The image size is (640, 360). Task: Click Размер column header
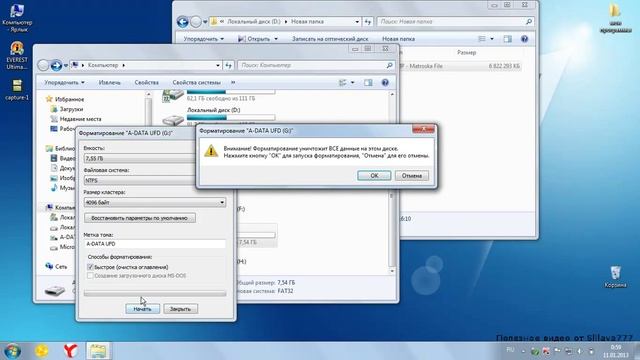tap(467, 53)
